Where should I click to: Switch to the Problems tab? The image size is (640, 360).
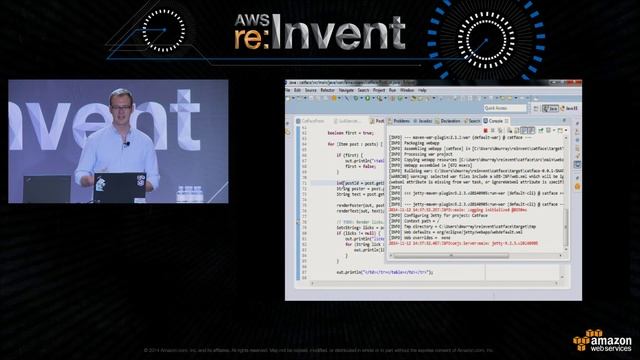tap(399, 121)
